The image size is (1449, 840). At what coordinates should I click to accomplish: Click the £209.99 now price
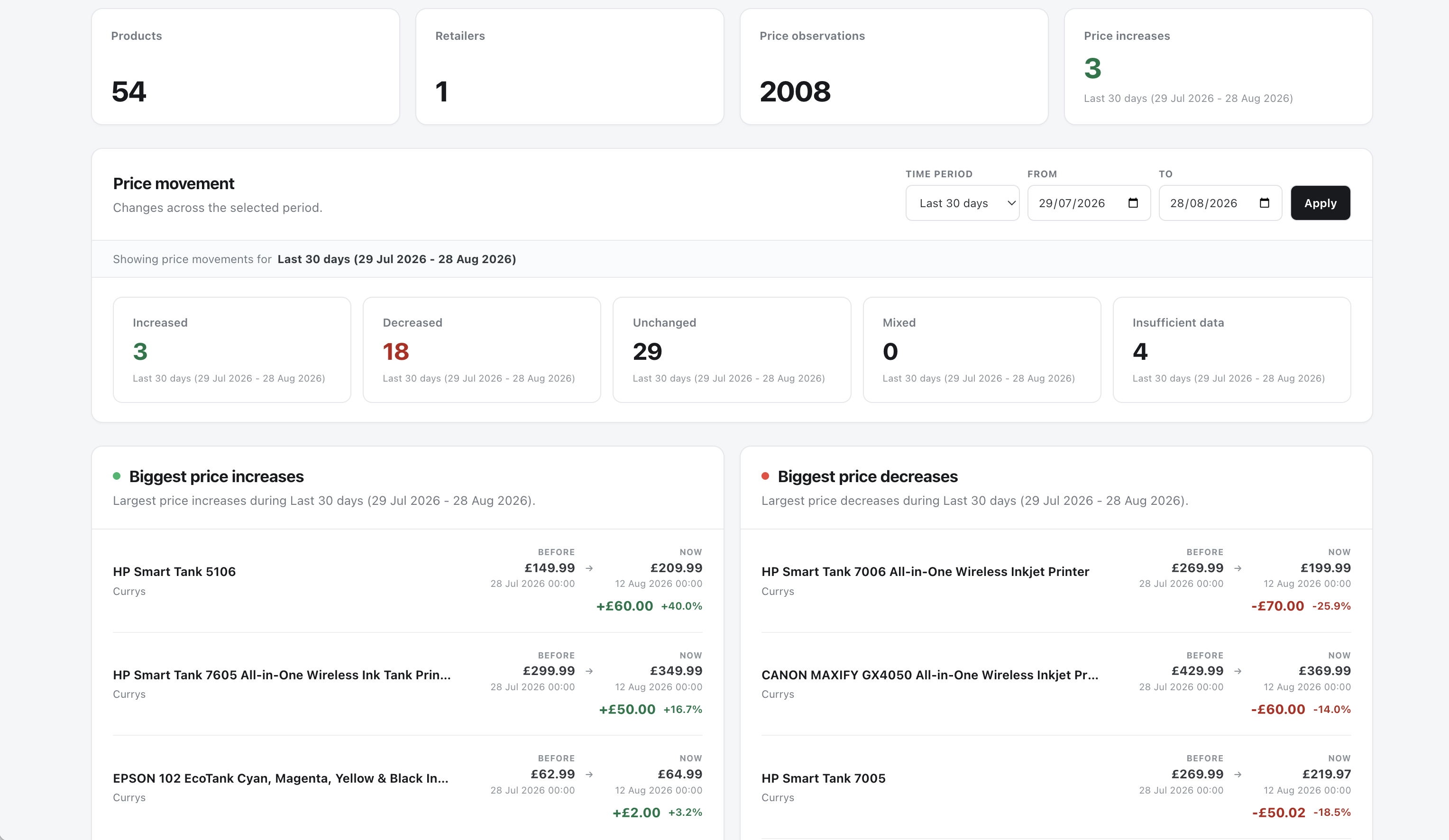676,568
